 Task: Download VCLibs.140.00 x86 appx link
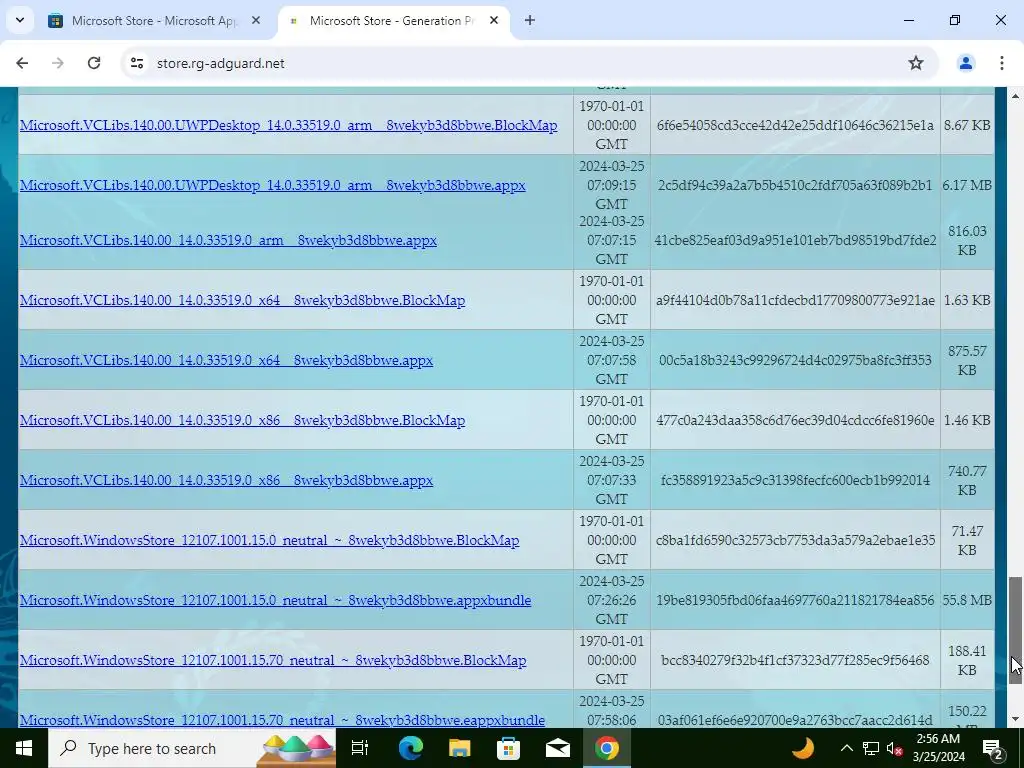coord(226,480)
